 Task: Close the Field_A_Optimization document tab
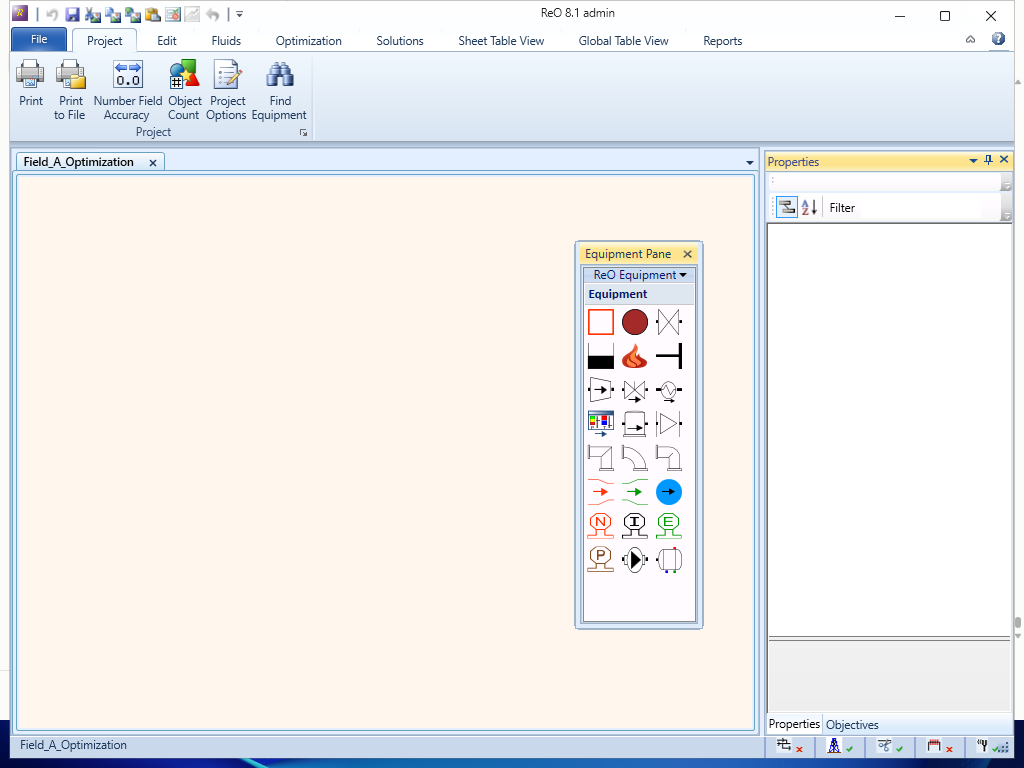point(153,163)
